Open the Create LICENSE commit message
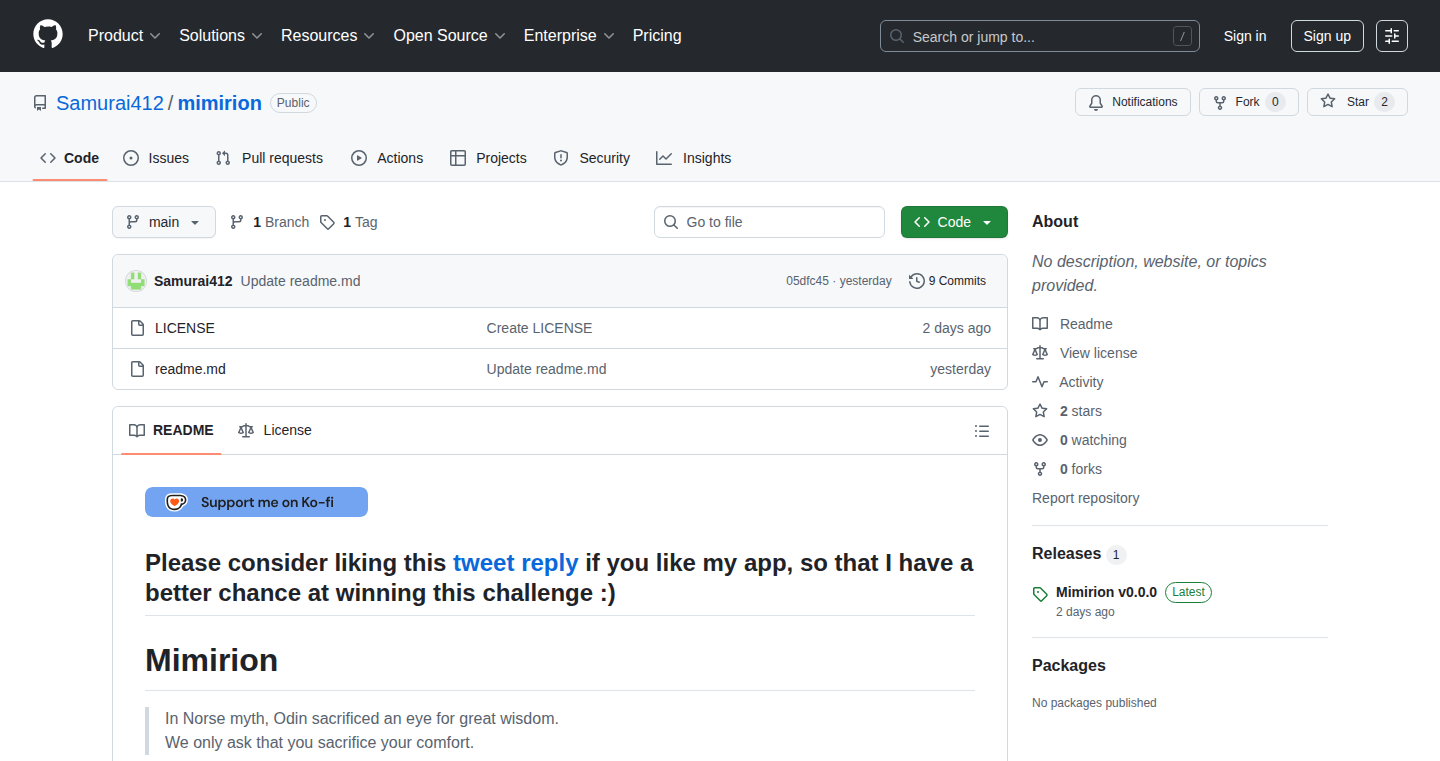 (539, 328)
